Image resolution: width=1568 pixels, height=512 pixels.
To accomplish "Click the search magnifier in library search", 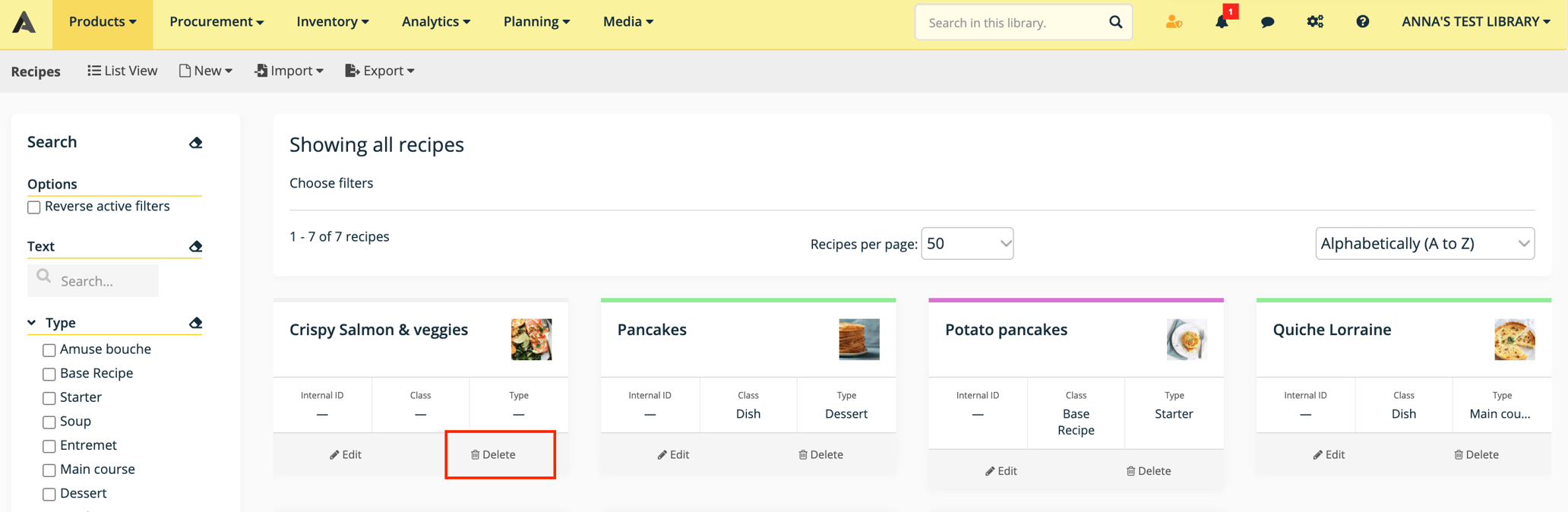I will click(x=1115, y=22).
